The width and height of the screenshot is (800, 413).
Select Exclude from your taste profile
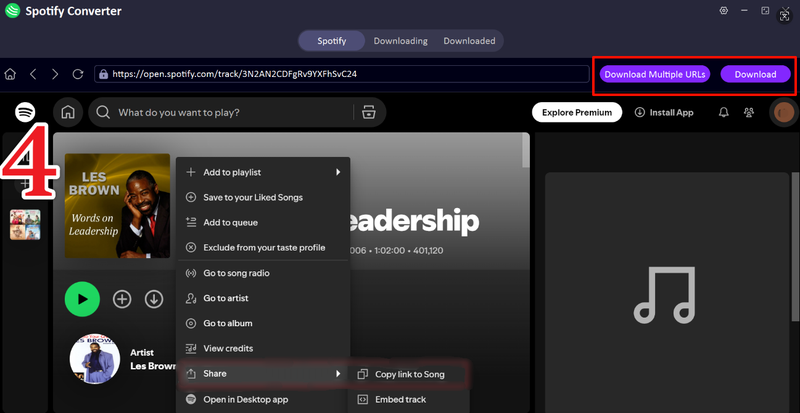tap(263, 248)
